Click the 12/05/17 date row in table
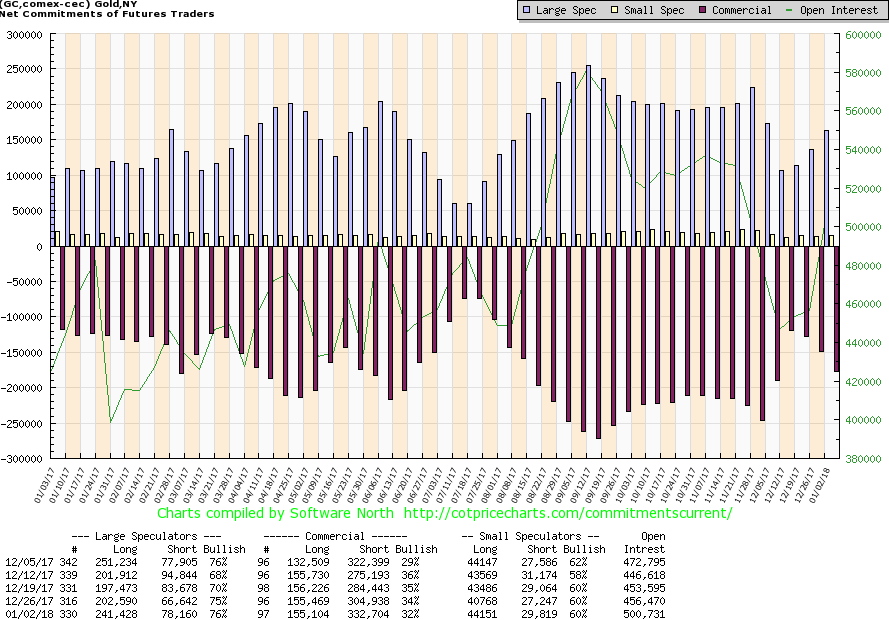 23,562
